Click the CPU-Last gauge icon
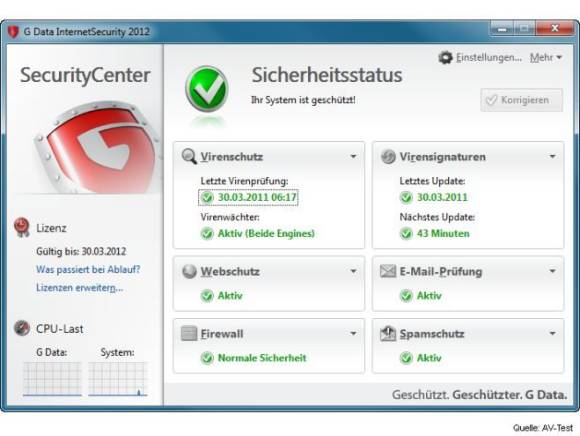 pyautogui.click(x=21, y=328)
